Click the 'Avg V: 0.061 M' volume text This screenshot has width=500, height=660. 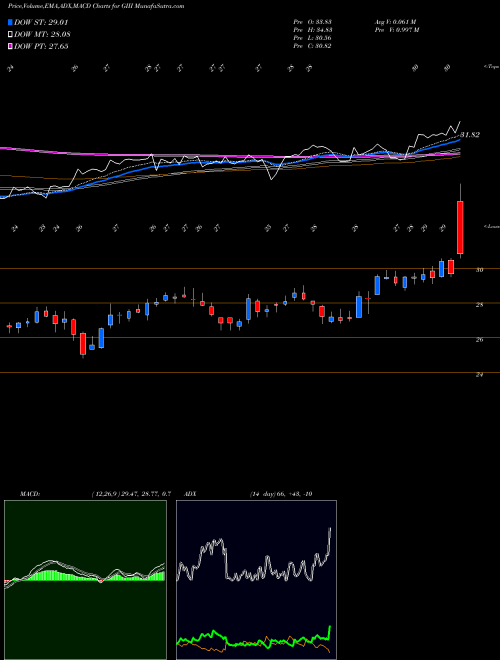(x=395, y=22)
